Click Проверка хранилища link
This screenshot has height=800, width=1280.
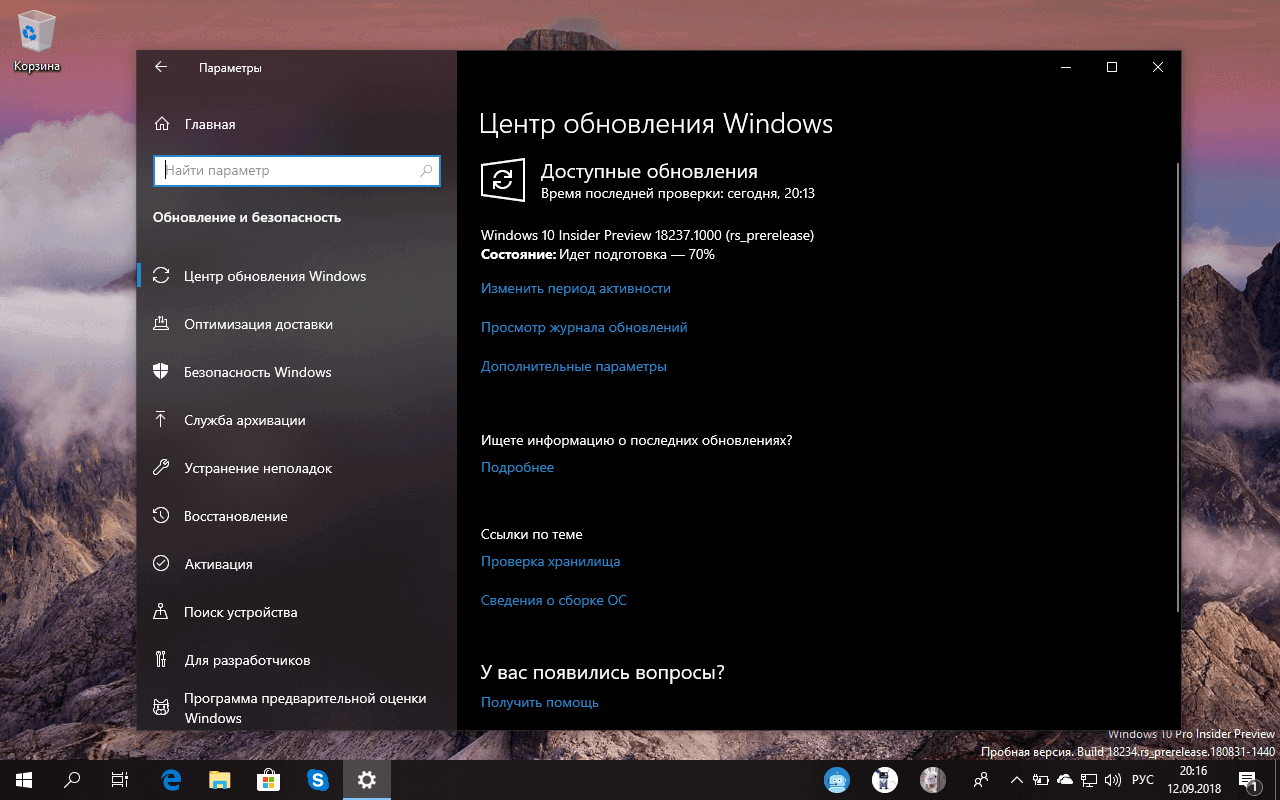(x=552, y=561)
